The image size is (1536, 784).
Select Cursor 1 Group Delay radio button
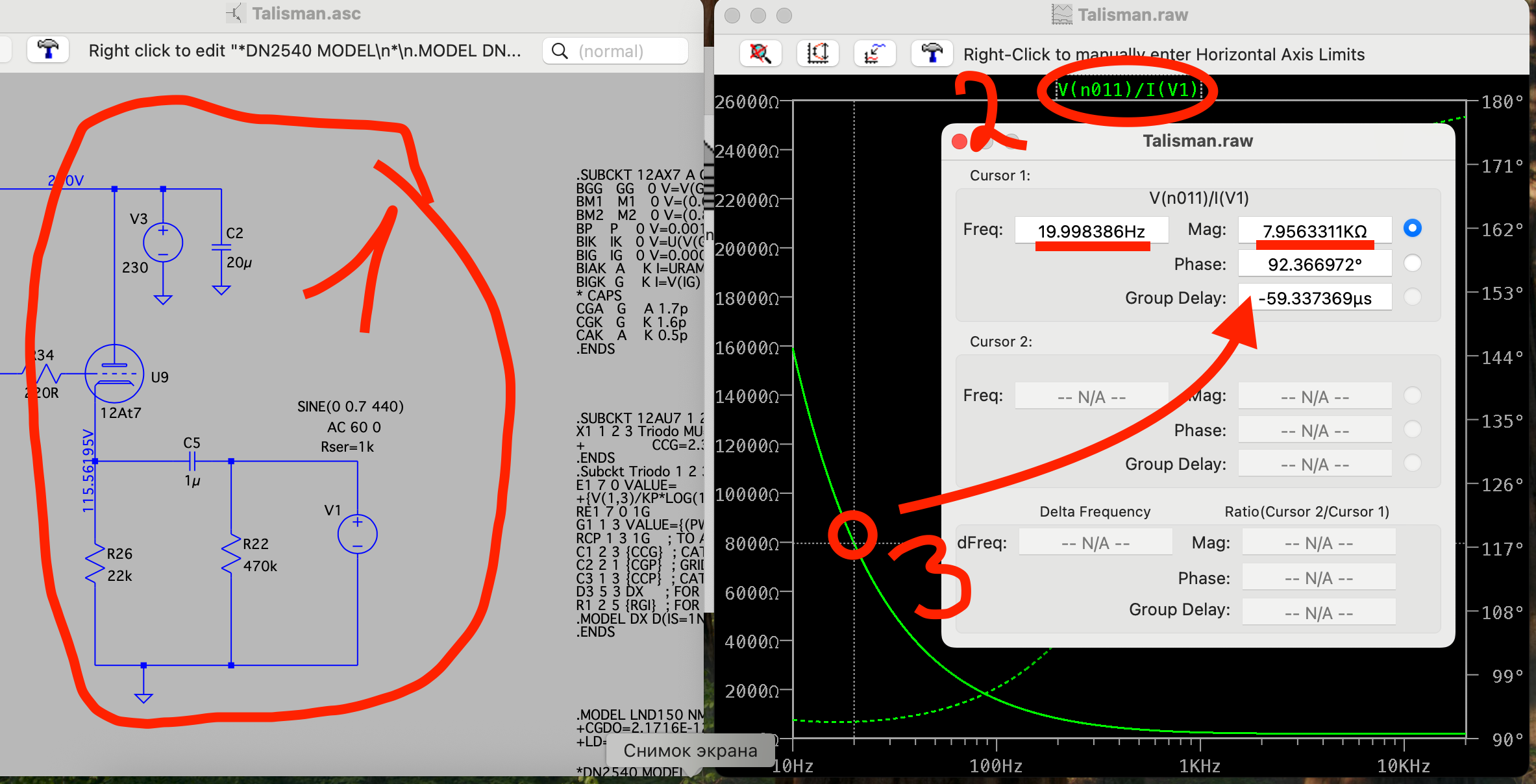[1412, 297]
